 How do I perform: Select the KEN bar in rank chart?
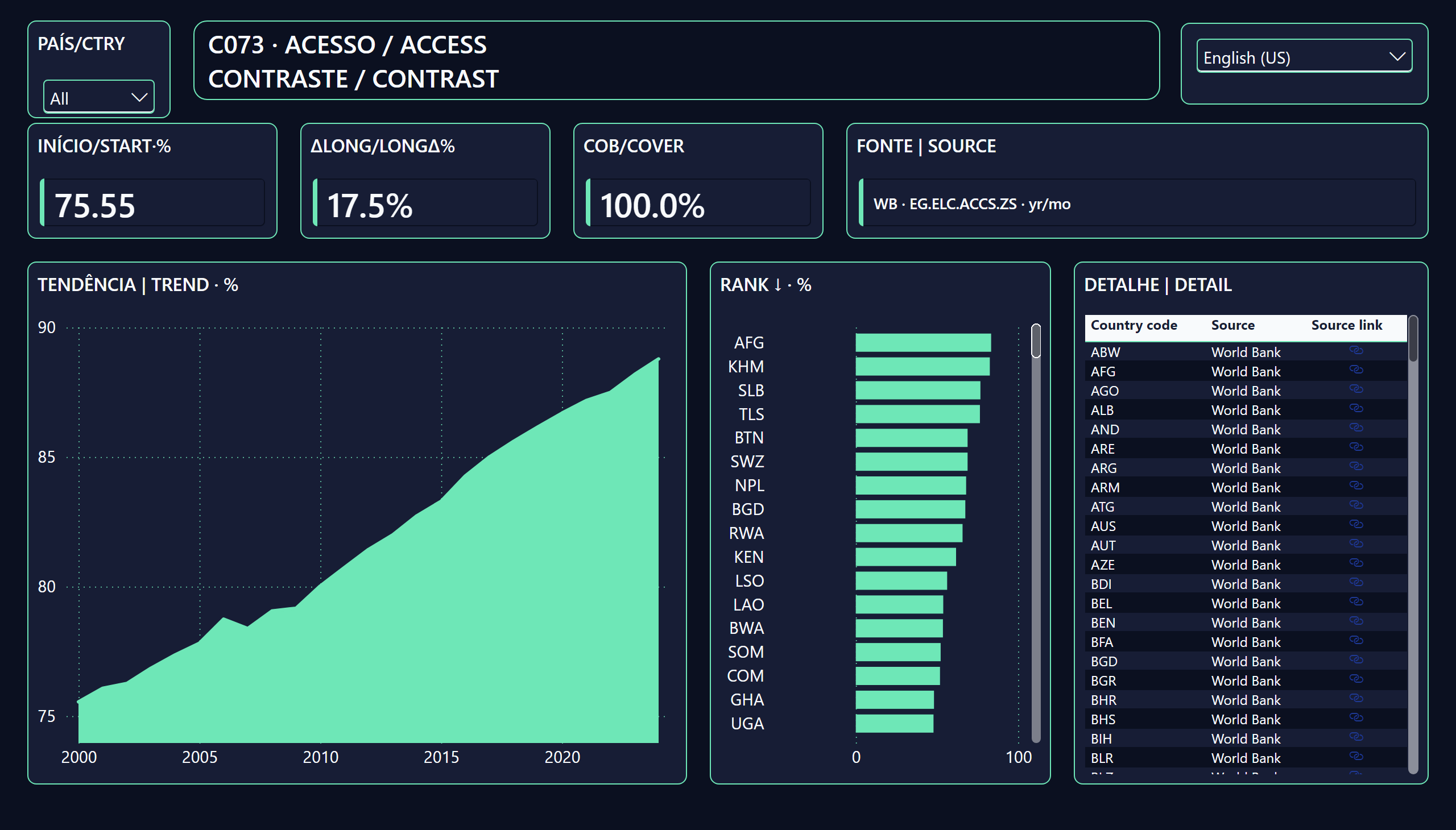(905, 557)
